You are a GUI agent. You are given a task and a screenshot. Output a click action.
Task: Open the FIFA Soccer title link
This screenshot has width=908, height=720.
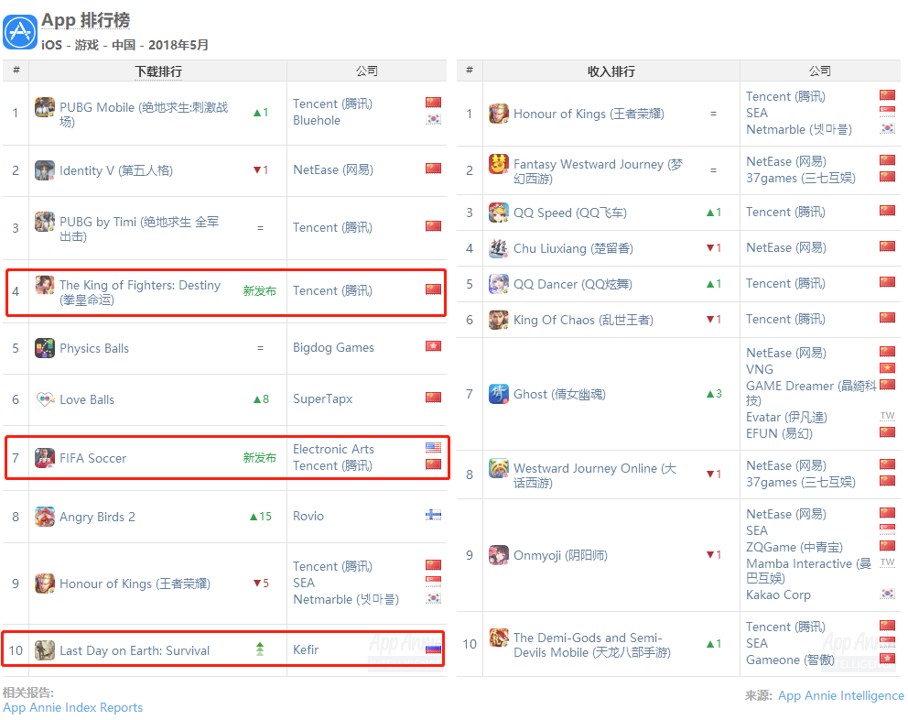point(93,458)
